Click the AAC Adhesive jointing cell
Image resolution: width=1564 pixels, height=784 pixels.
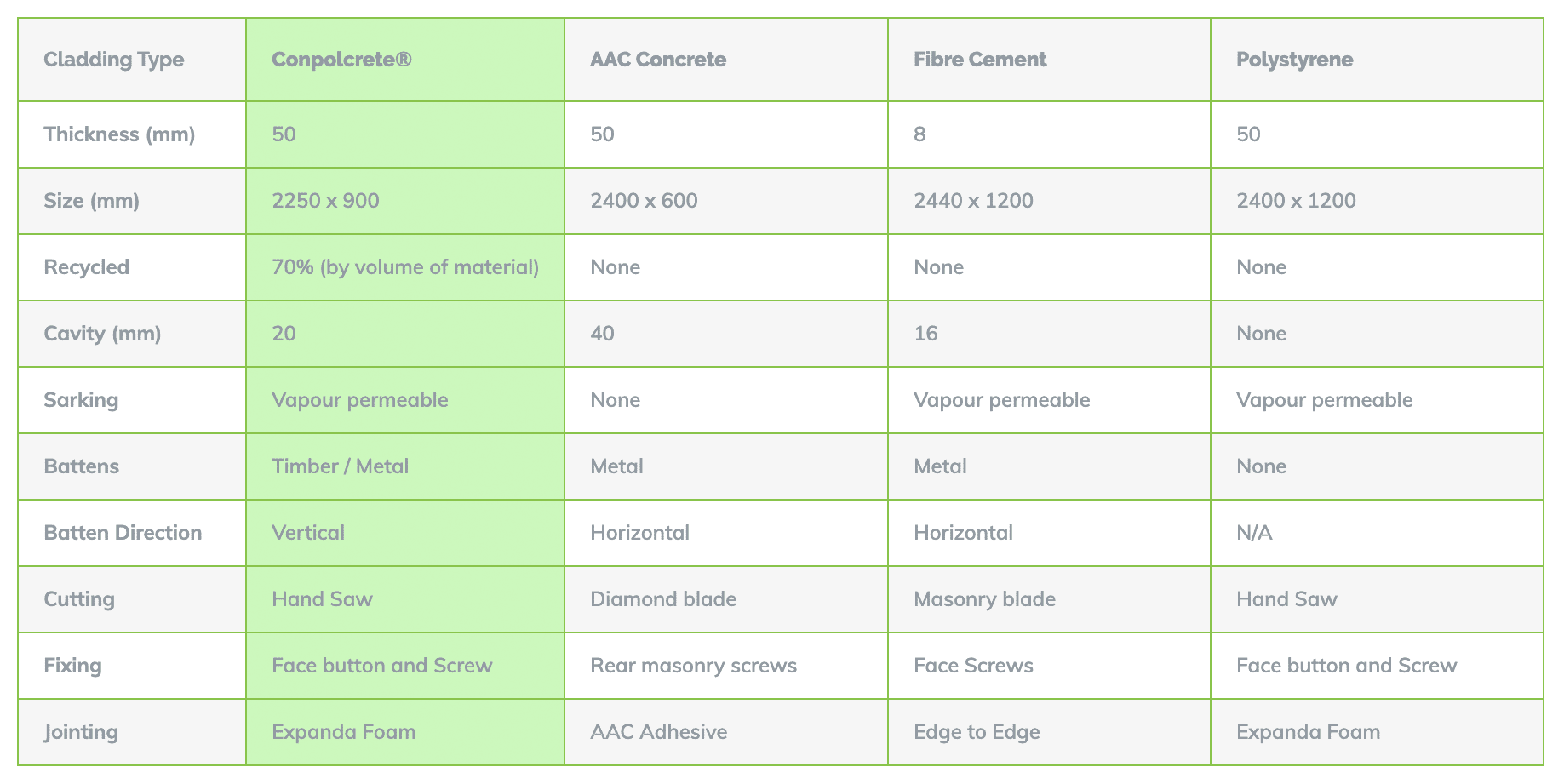(x=726, y=732)
